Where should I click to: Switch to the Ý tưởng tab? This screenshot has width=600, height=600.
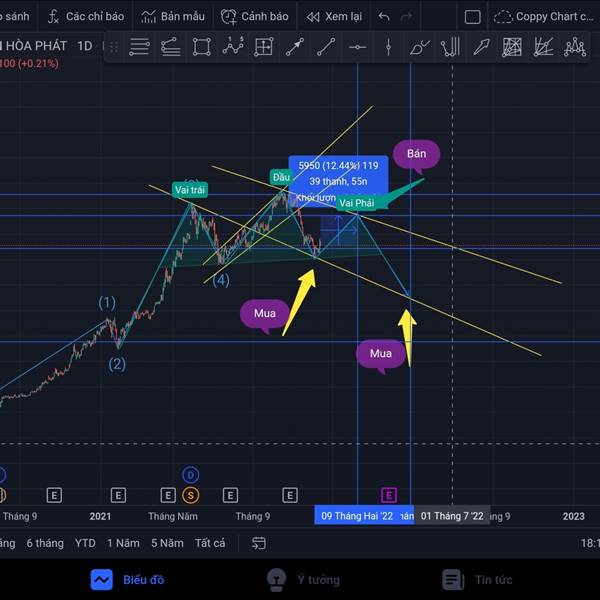coord(303,580)
